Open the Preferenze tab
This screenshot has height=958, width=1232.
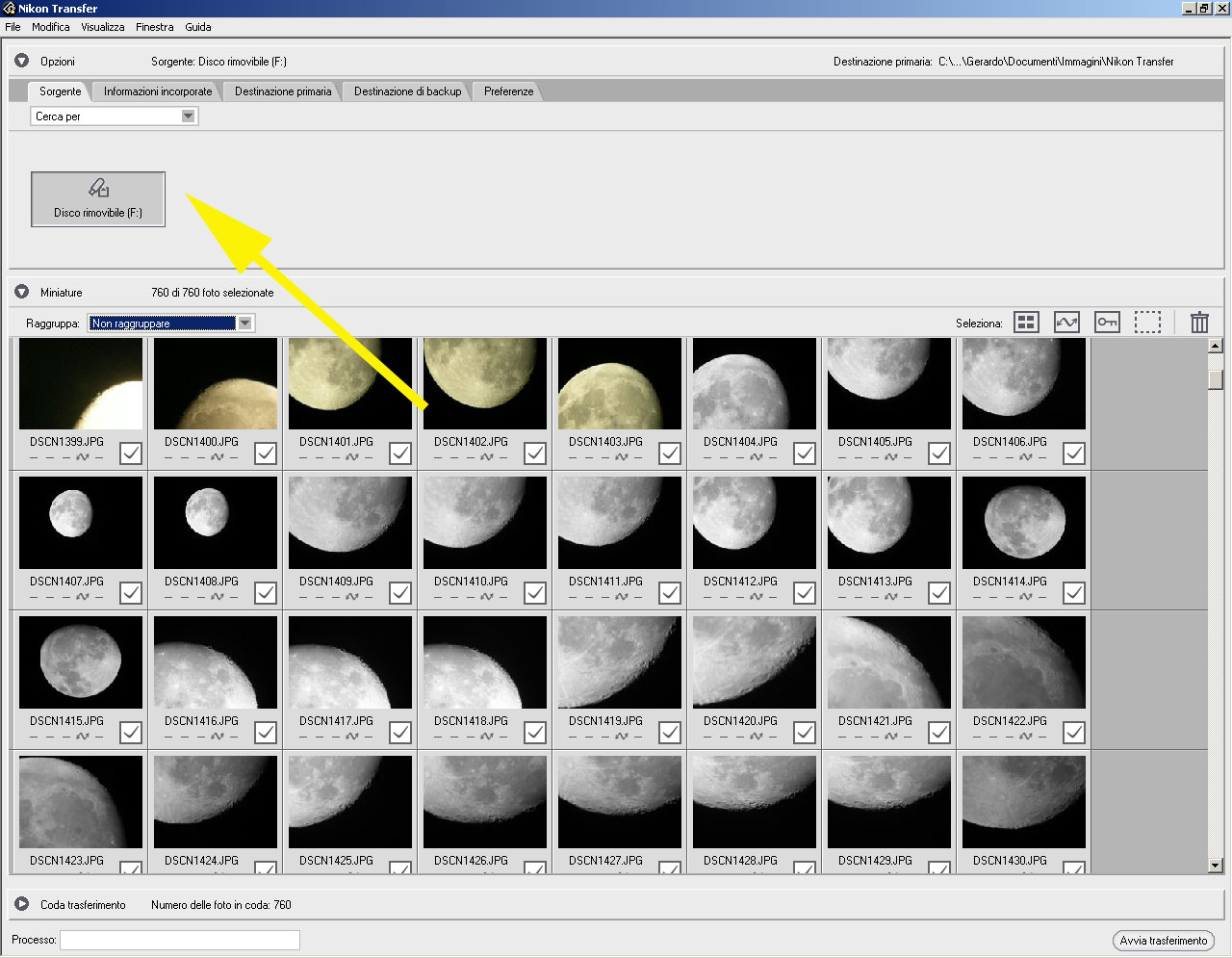508,91
